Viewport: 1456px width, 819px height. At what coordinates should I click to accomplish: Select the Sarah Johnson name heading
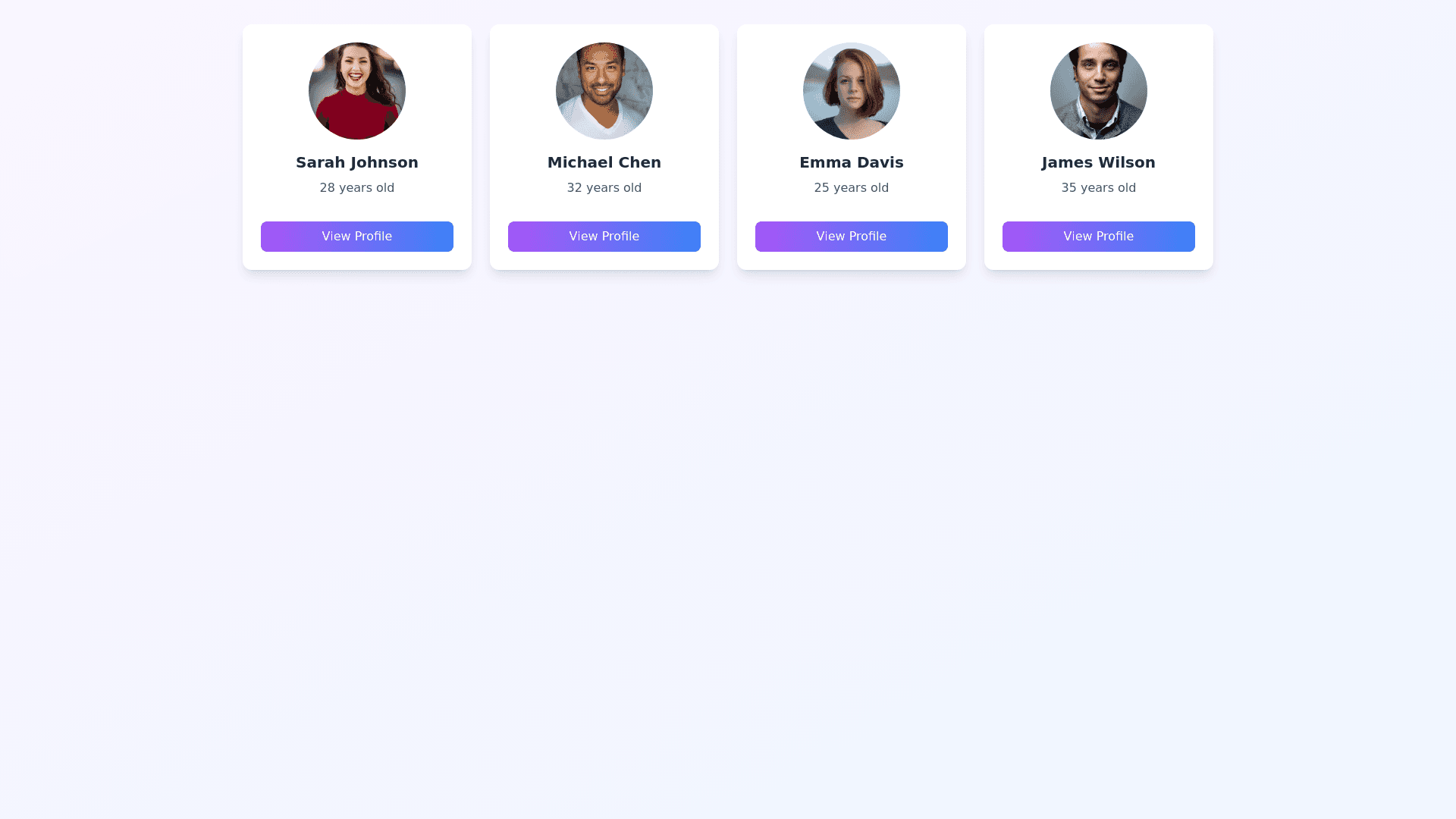tap(356, 162)
